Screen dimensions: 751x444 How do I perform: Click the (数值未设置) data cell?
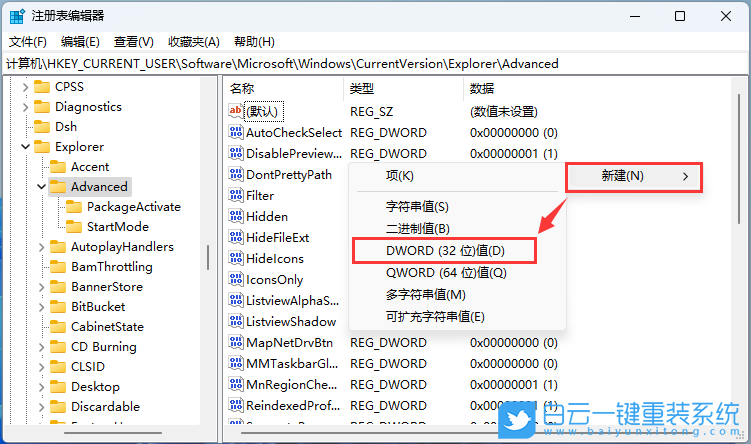coord(503,112)
